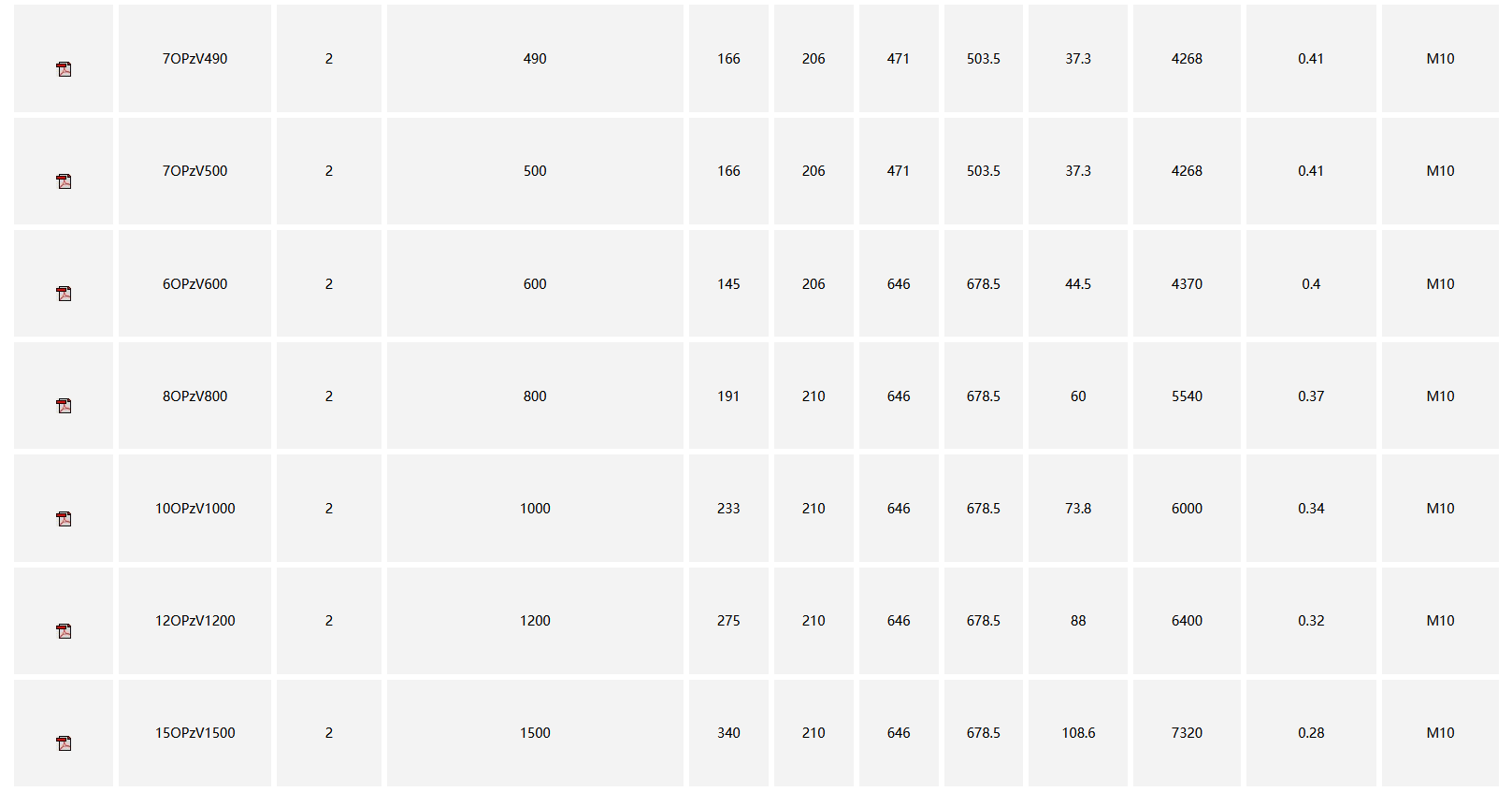This screenshot has width=1512, height=792.
Task: Click the 7OPzV500 model name
Action: (194, 171)
